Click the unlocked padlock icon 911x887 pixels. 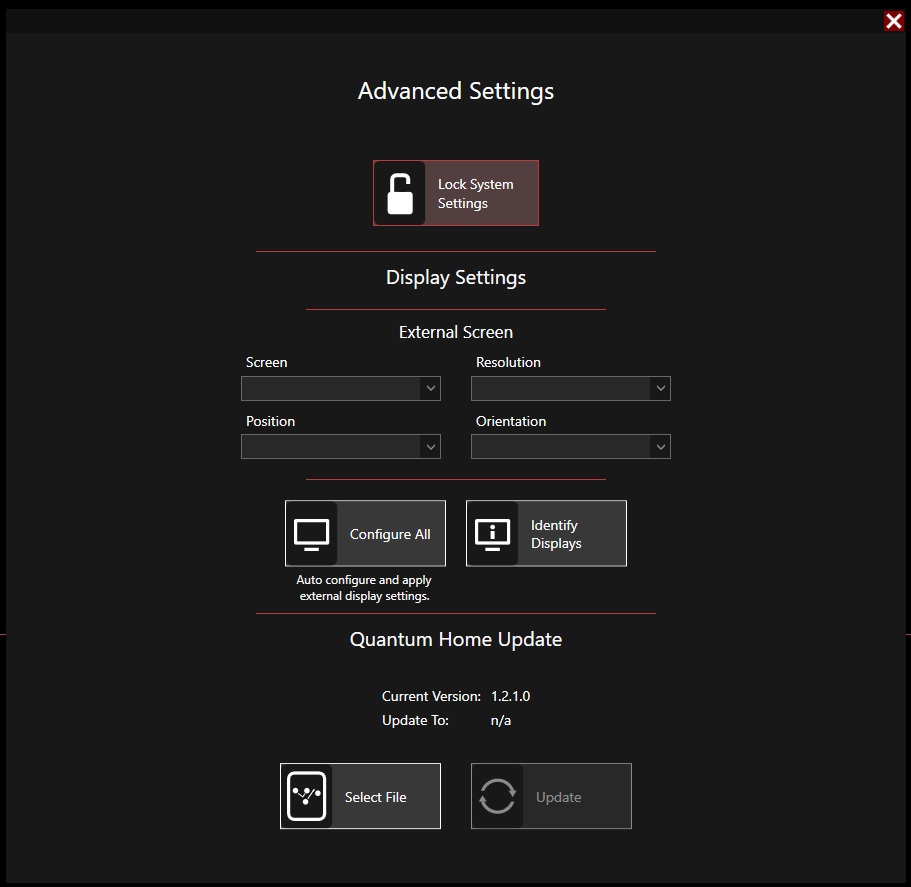[400, 193]
